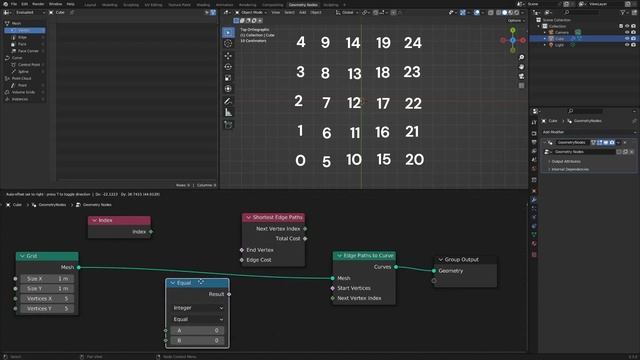Open the Add Modifier dropdown
Viewport: 640px width, 360px height.
tap(589, 132)
